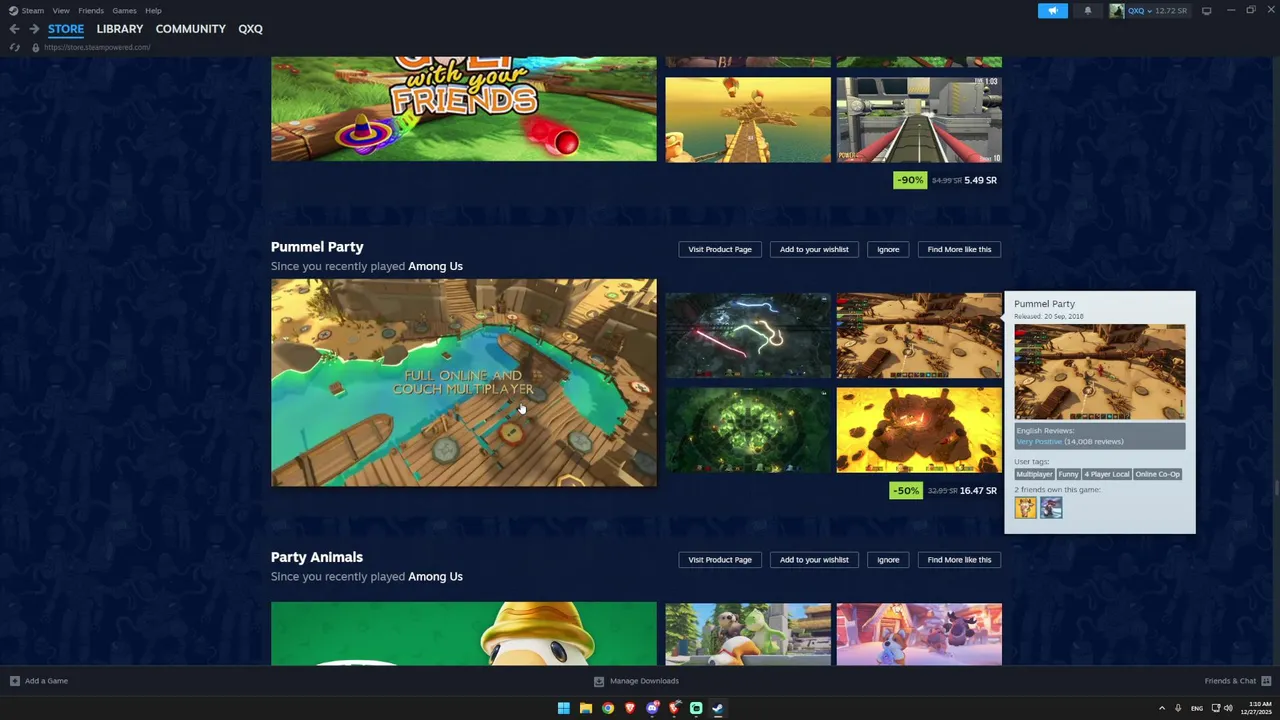Ignore Pummel Party

888,249
